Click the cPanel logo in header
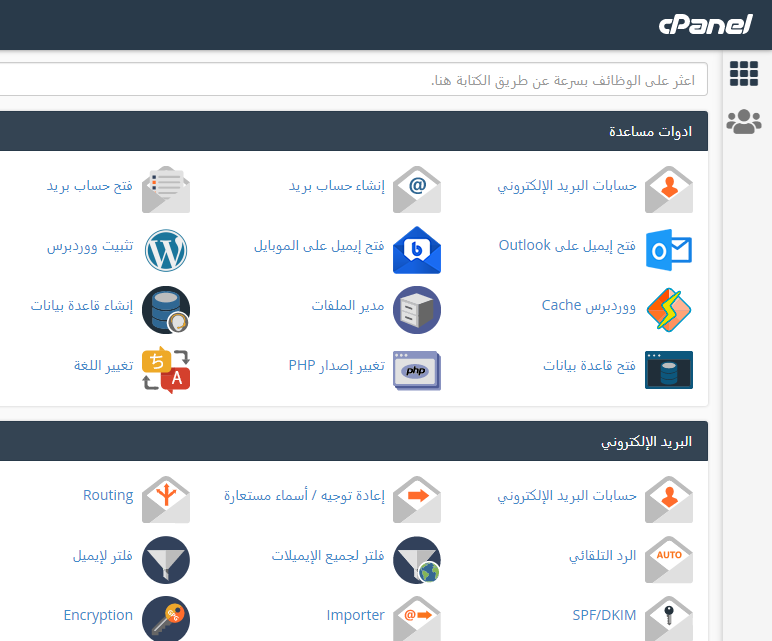The image size is (772, 641). pyautogui.click(x=706, y=25)
